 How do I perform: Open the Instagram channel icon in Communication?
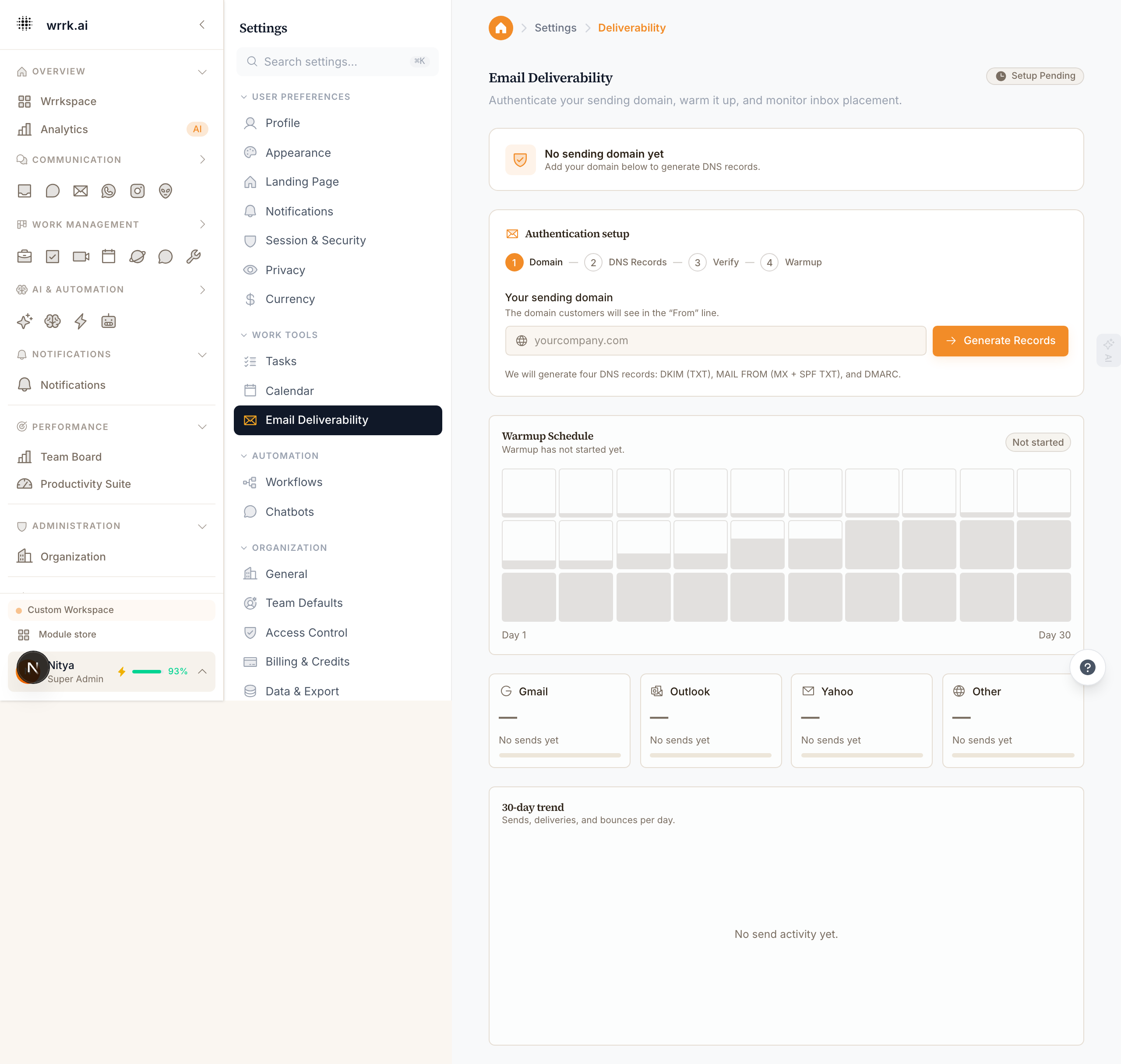point(137,191)
